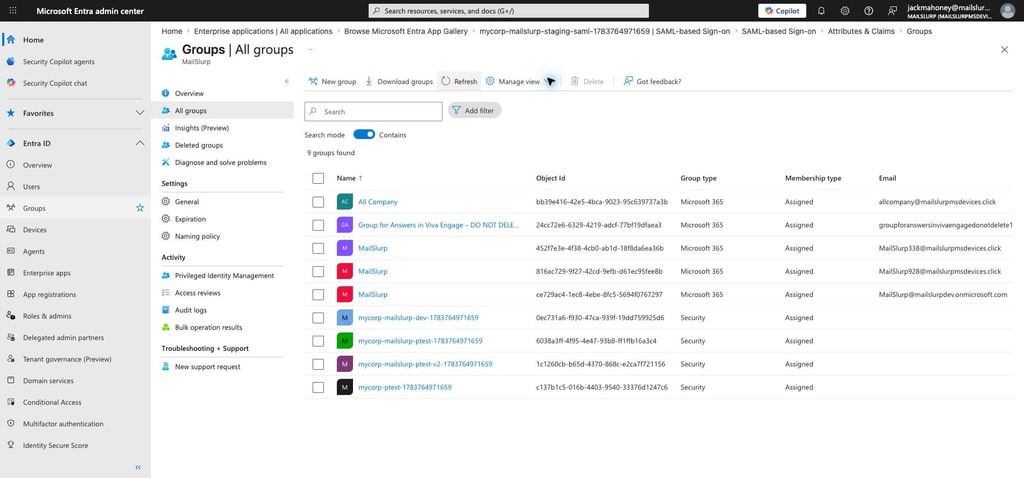Collapse the Groups blade menu chevron

click(x=287, y=82)
